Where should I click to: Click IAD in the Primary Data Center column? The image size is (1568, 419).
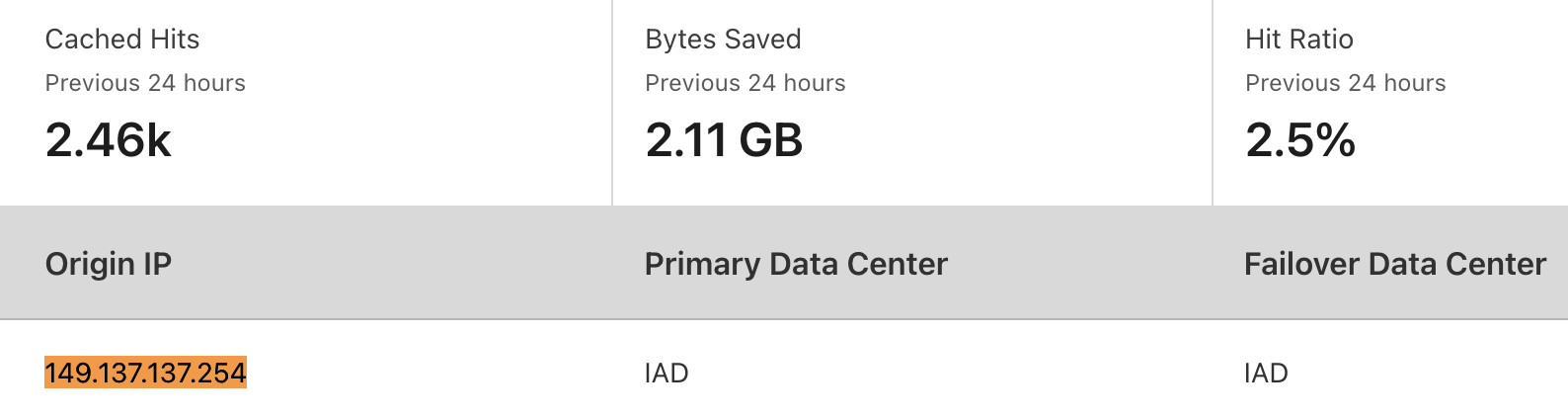coord(666,374)
